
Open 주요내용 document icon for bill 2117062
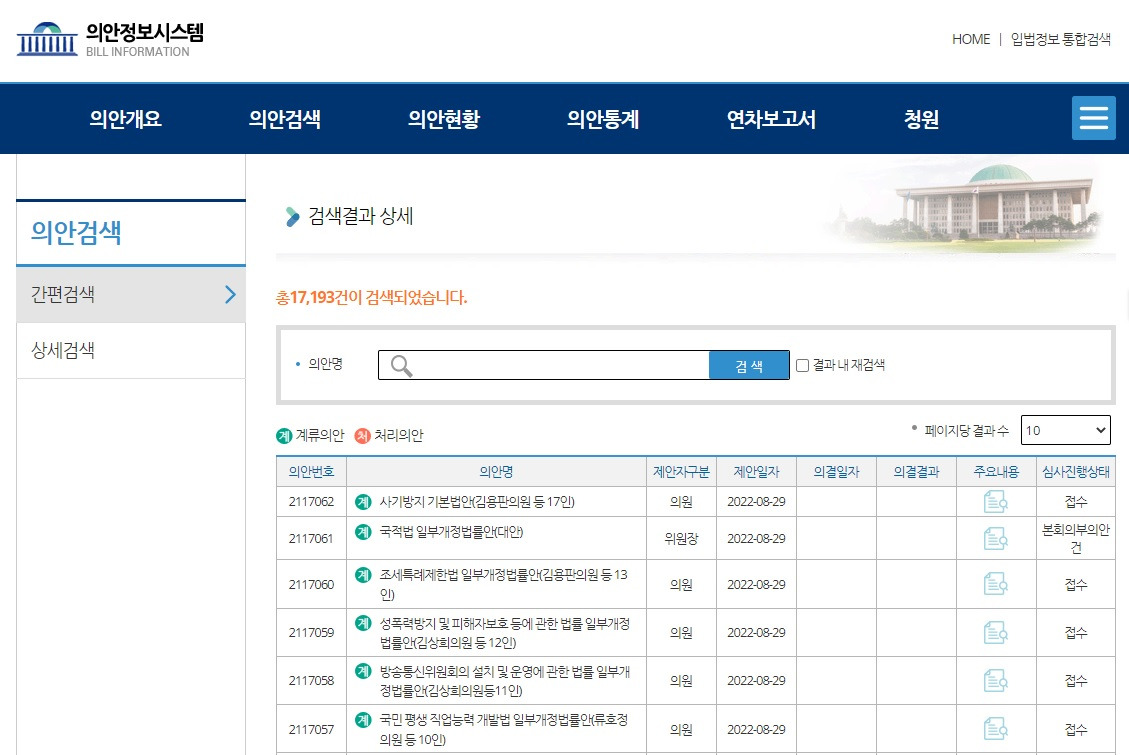tap(996, 501)
